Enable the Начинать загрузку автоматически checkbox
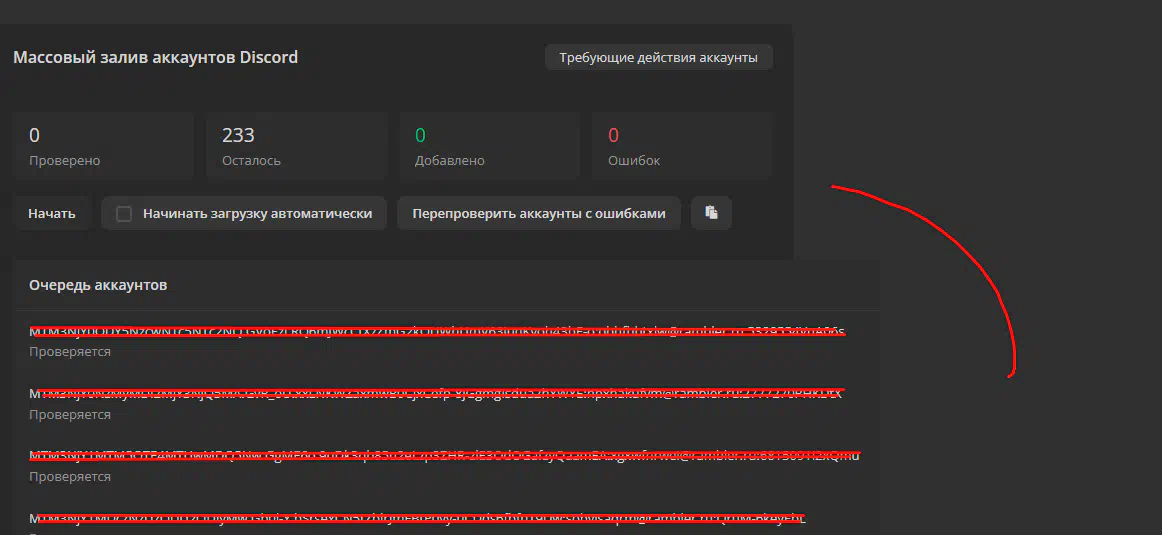Viewport: 1162px width, 535px height. pyautogui.click(x=124, y=214)
